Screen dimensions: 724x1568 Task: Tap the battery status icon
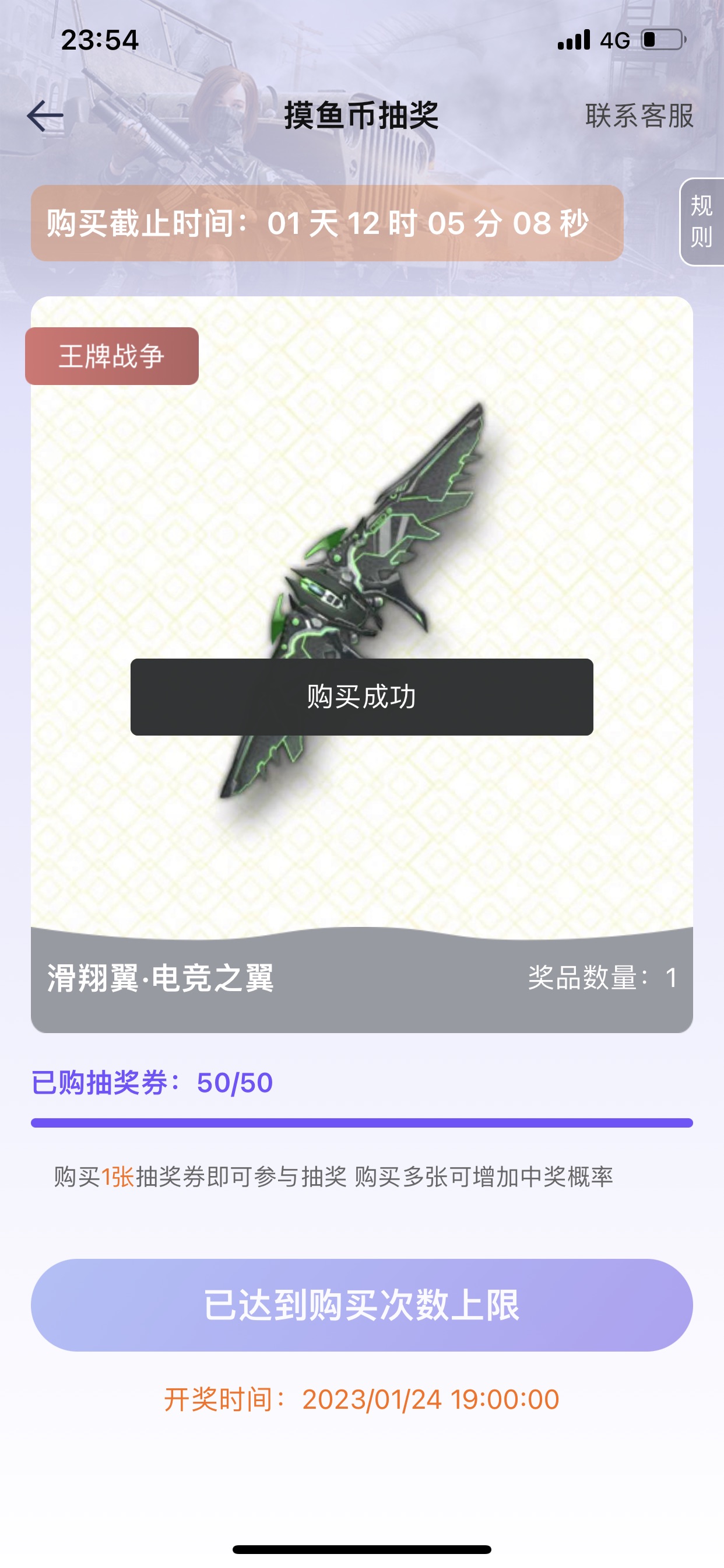click(664, 40)
